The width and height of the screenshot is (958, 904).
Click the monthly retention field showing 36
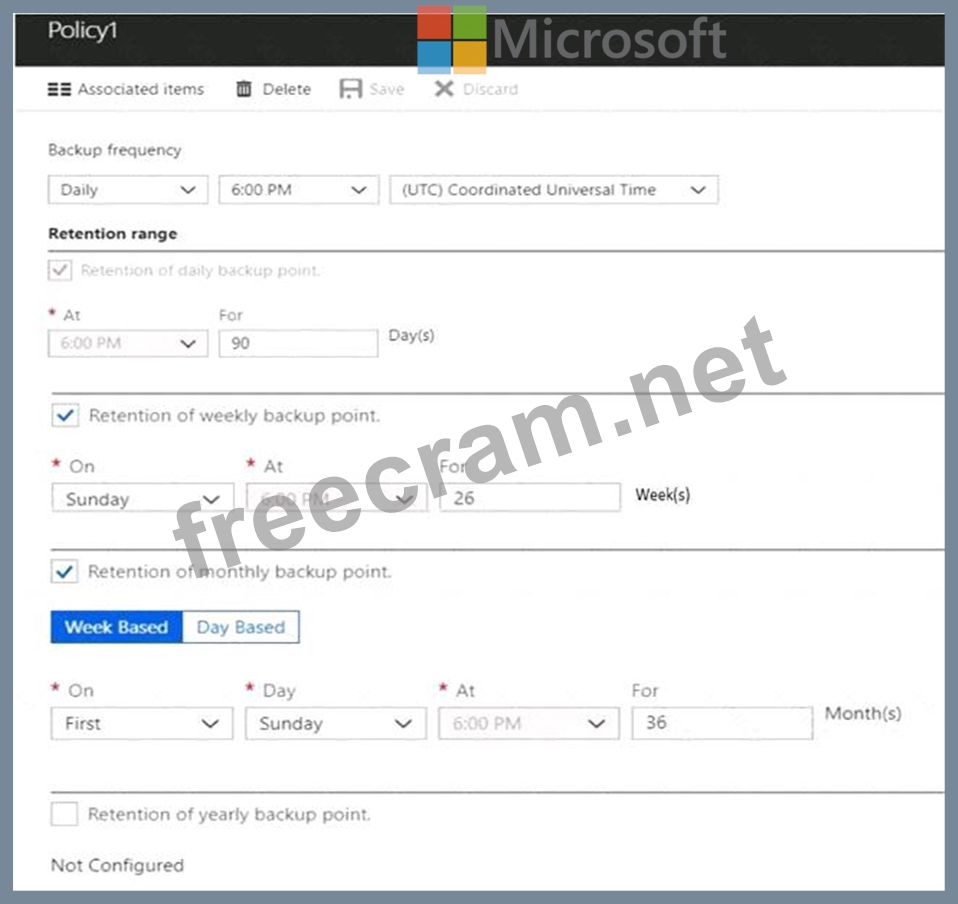click(721, 723)
